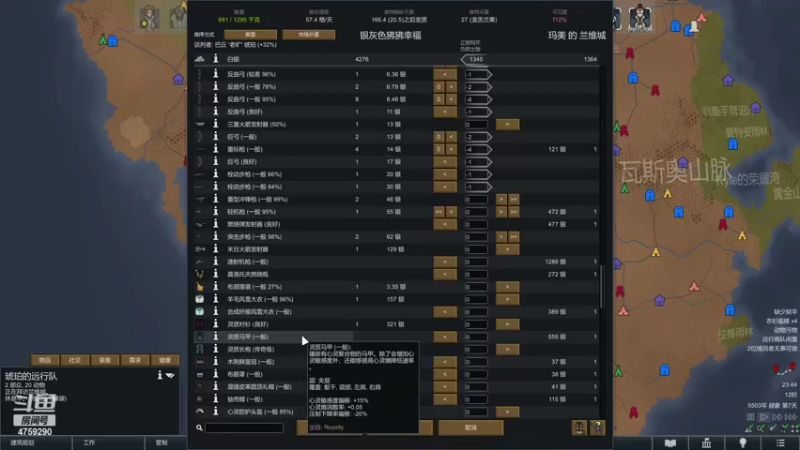Select colonist portrait at top right of map
The height and width of the screenshot is (450, 800).
640,16
